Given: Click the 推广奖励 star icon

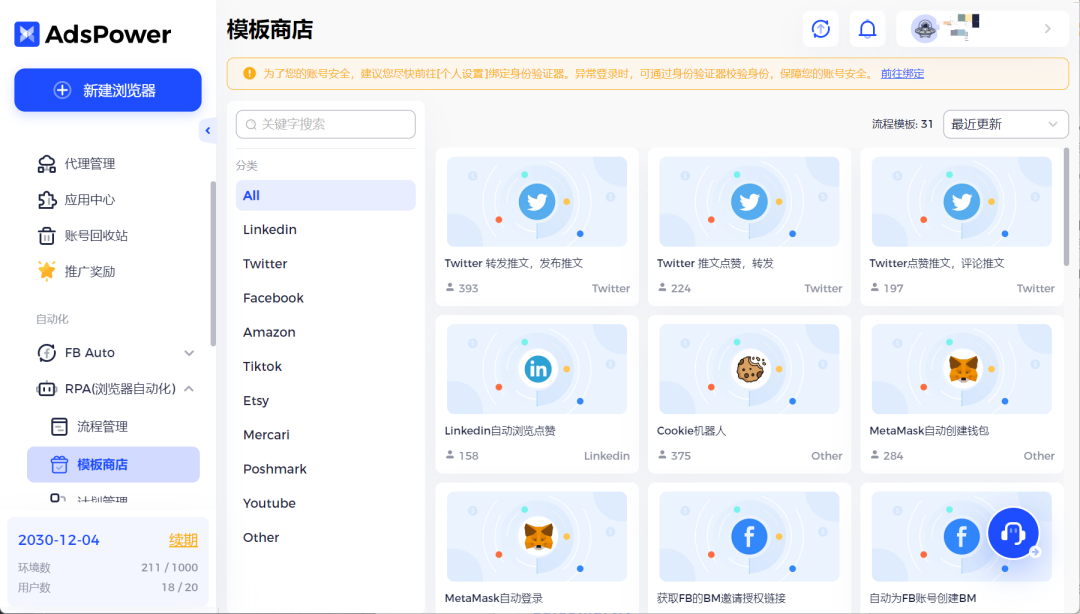Looking at the screenshot, I should pyautogui.click(x=46, y=270).
